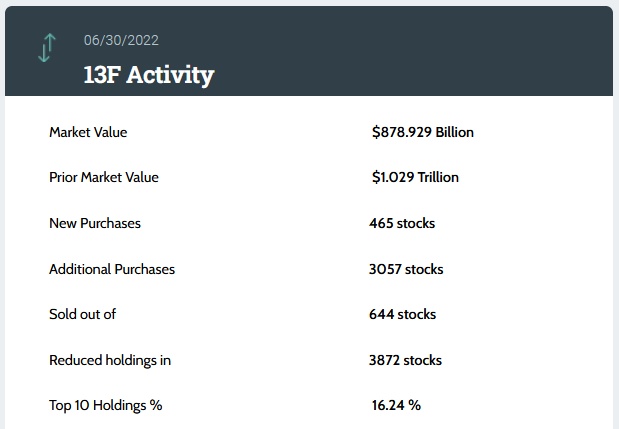Click blank white space below Top 10 Holdings row
The width and height of the screenshot is (619, 429).
[x=250, y=423]
